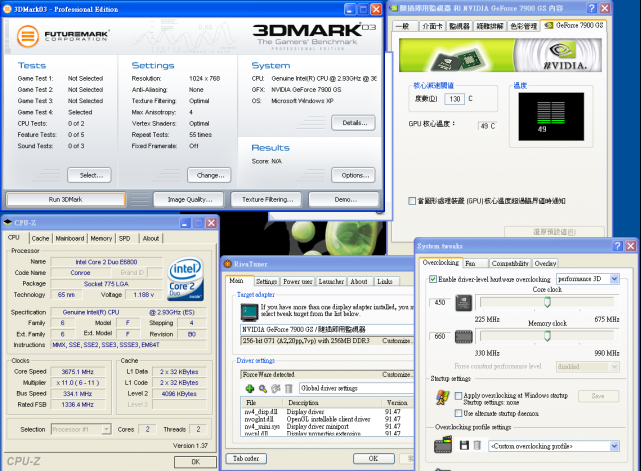Click the Demo... button
The width and height of the screenshot is (641, 471).
click(x=344, y=200)
